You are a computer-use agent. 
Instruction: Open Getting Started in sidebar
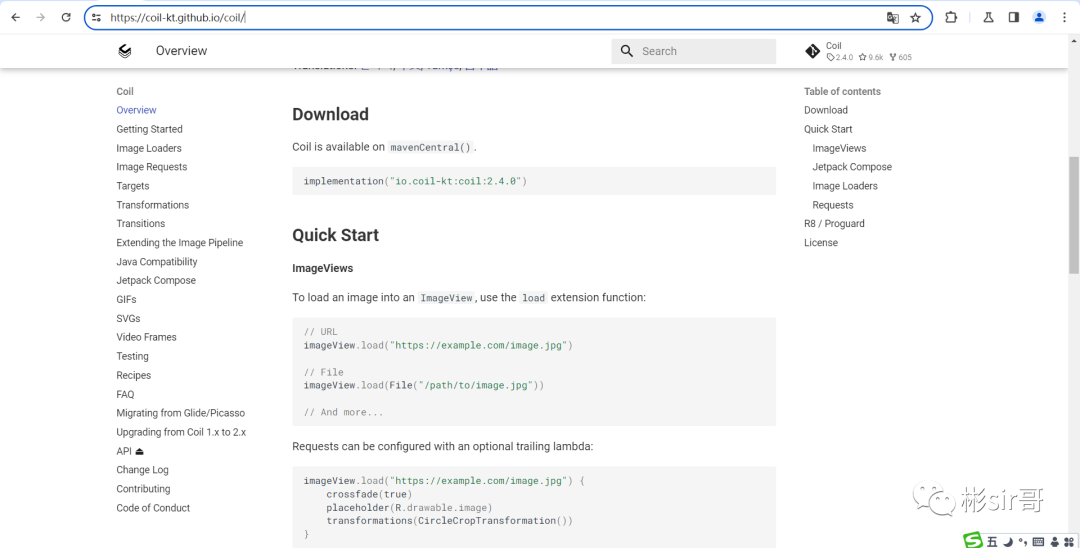tap(149, 129)
